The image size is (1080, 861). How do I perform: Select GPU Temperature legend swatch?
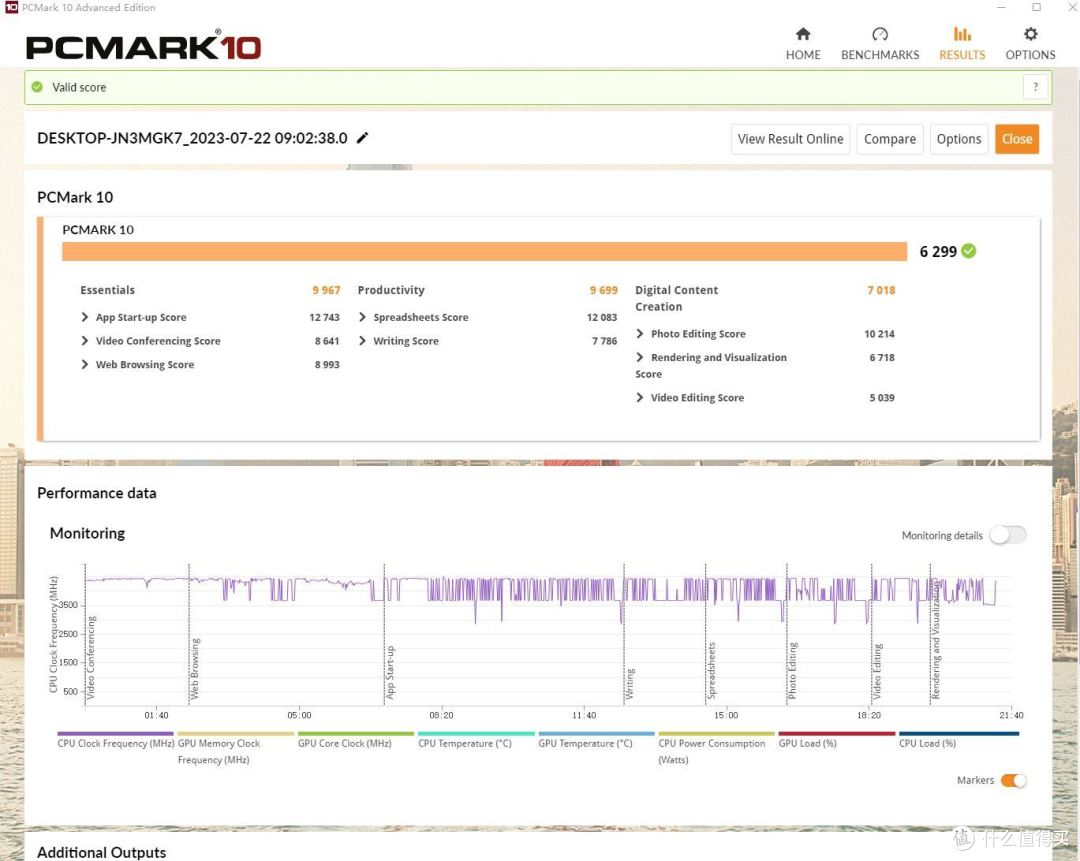coord(596,734)
